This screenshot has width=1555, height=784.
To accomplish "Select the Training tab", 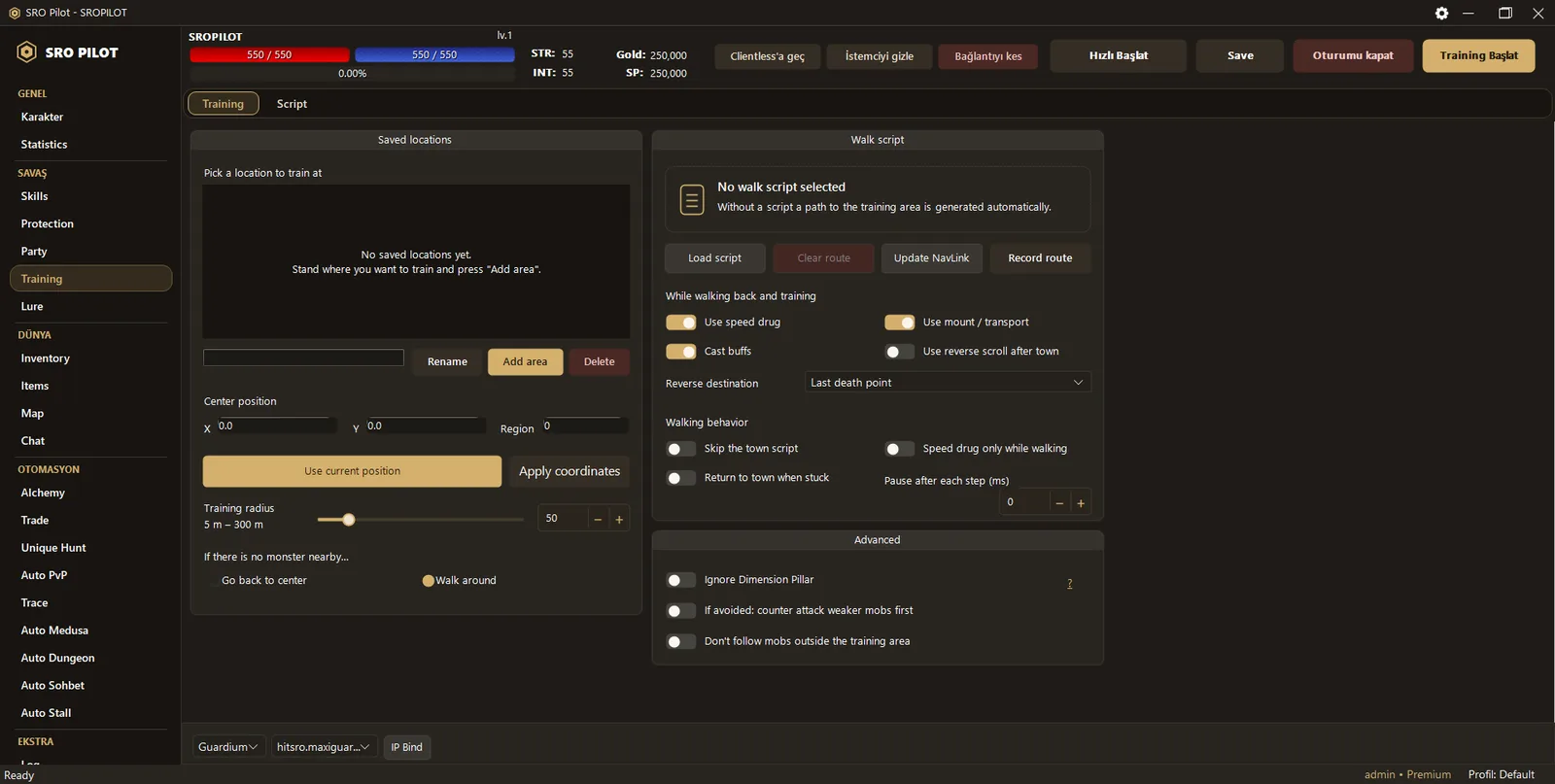I will point(224,104).
